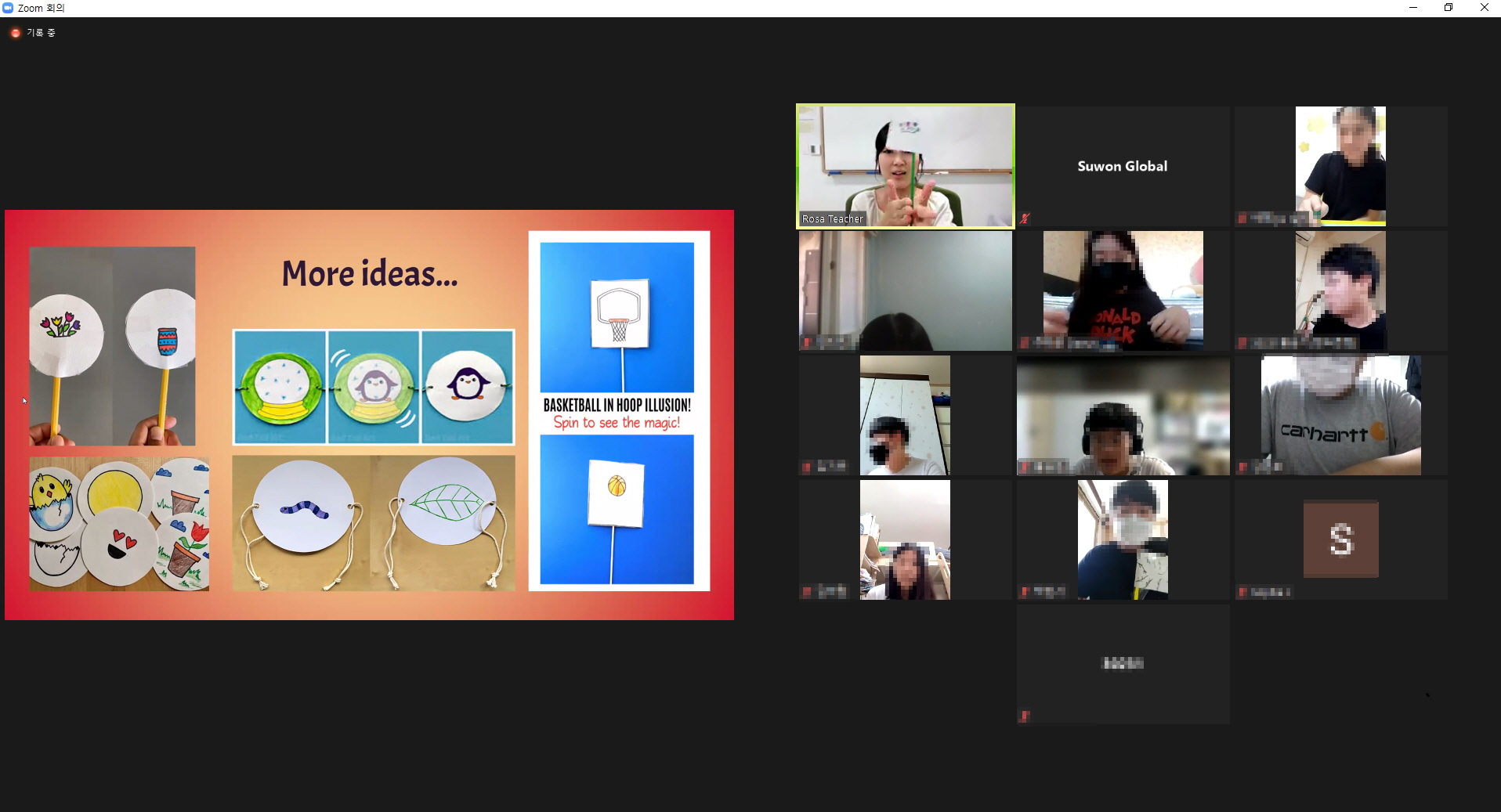The height and width of the screenshot is (812, 1501).
Task: Click muted mic icon on Donald Duck shirt tile
Action: point(1025,343)
